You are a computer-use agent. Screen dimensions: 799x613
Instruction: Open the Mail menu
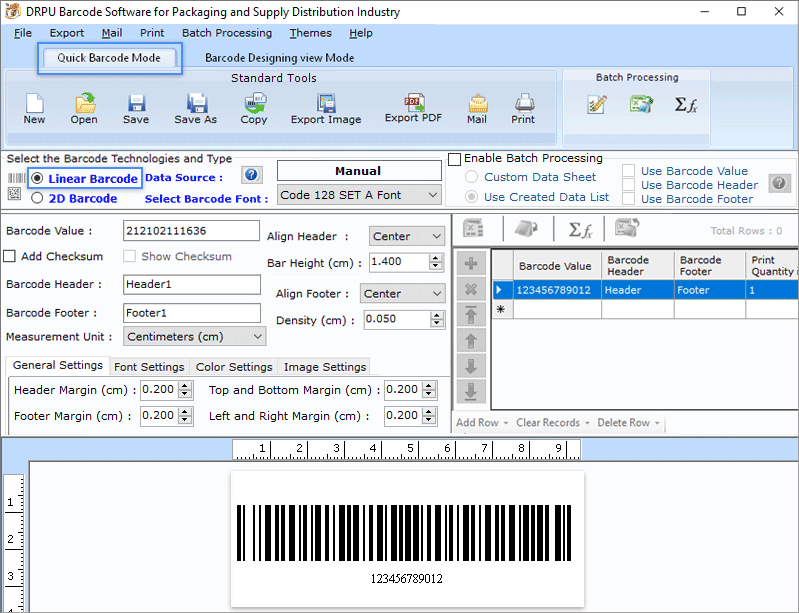[x=112, y=33]
